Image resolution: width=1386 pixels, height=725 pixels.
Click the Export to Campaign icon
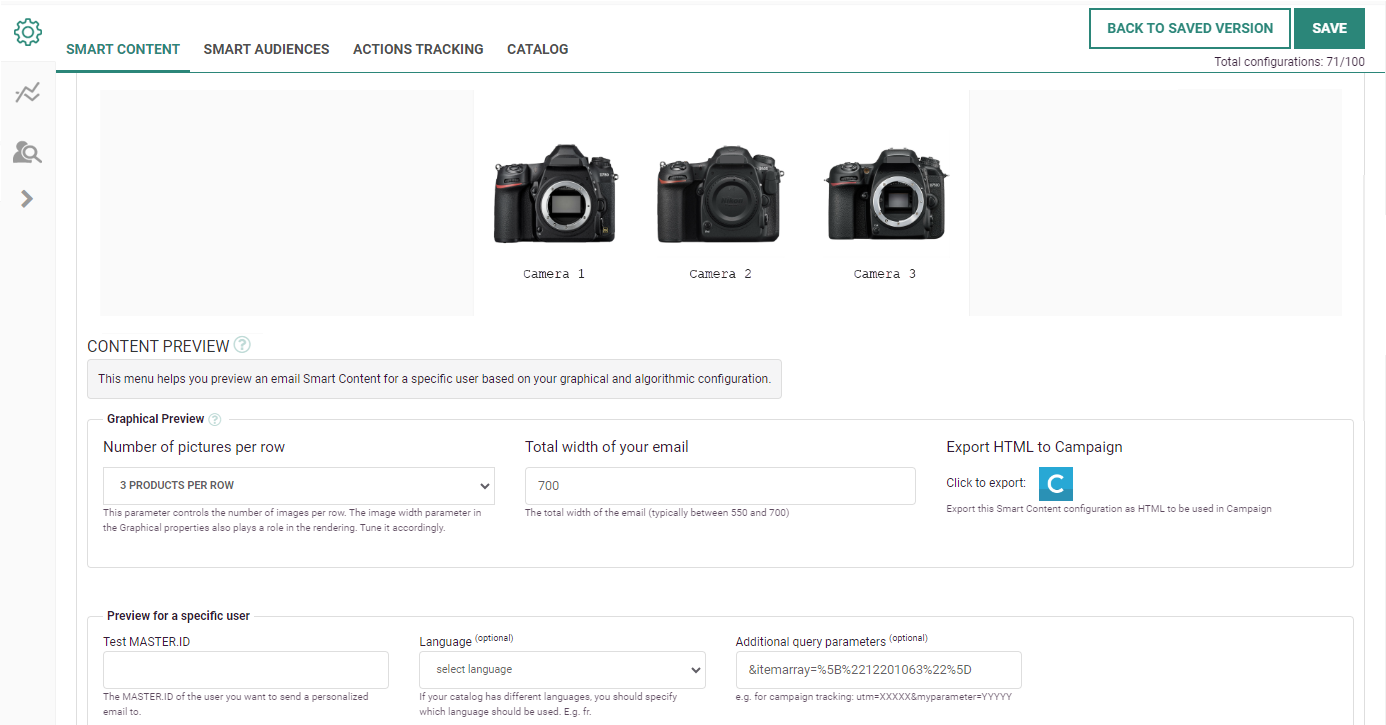(1055, 484)
